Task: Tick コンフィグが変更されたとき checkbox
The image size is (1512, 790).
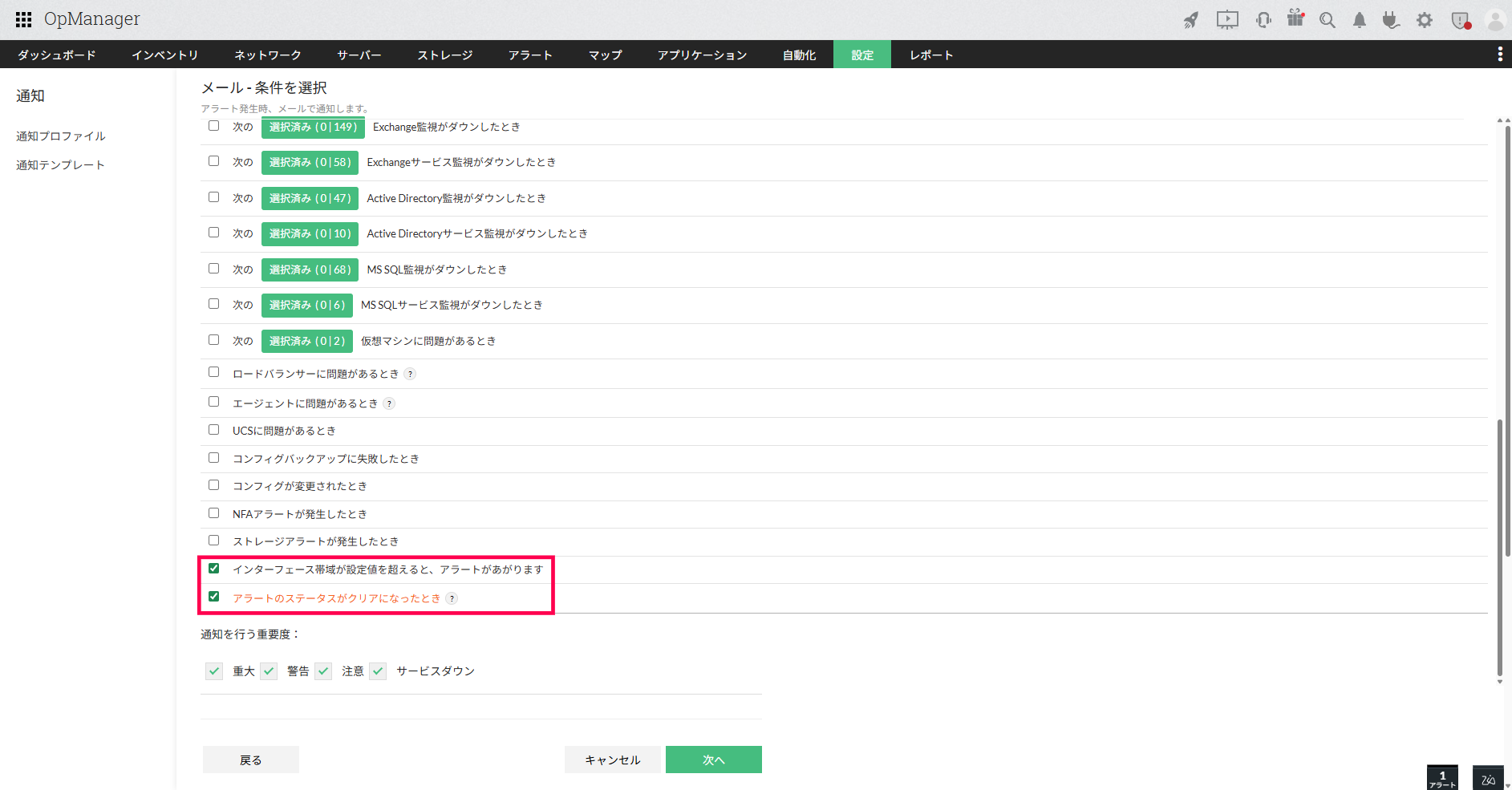Action: (x=213, y=485)
